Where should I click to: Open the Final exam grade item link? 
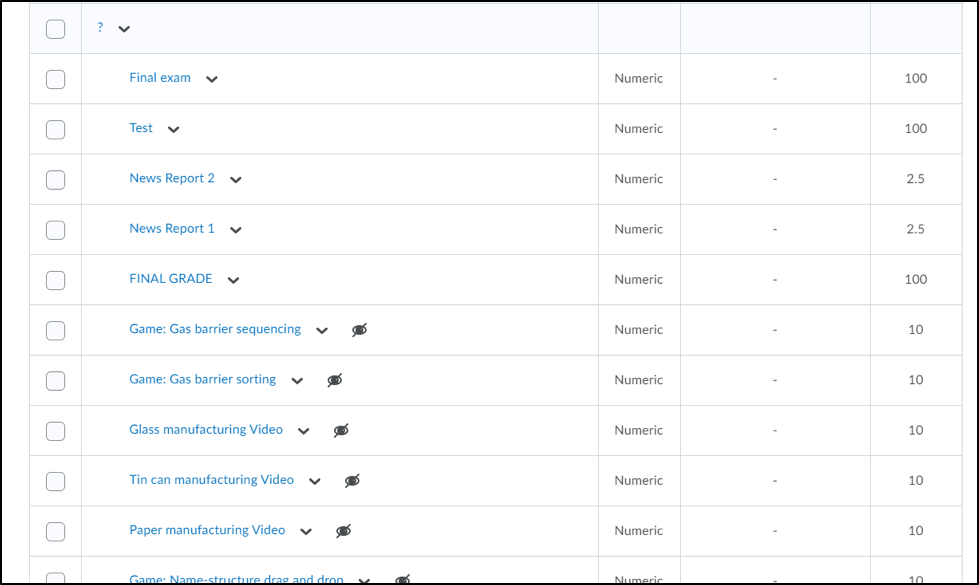(160, 78)
